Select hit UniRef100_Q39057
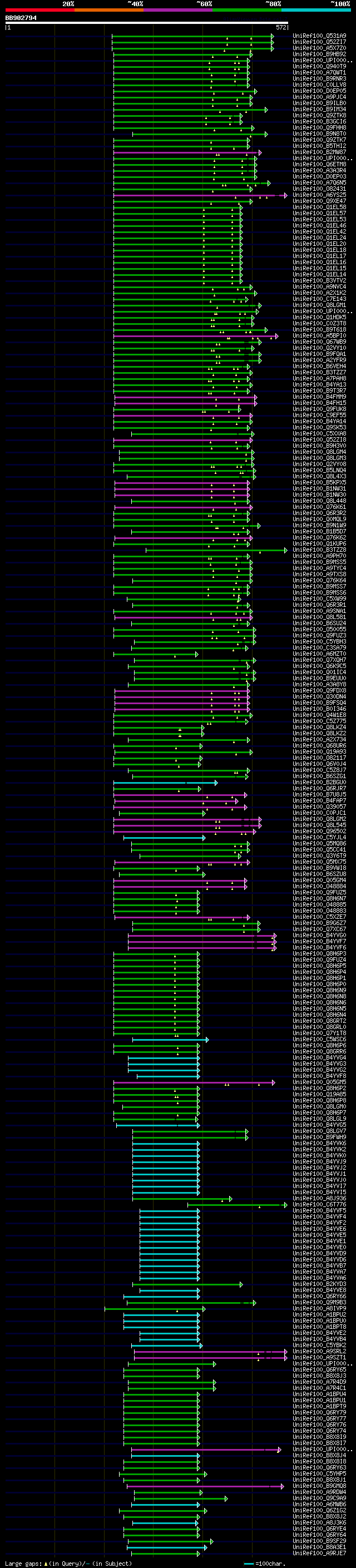The width and height of the screenshot is (356, 1568). tap(319, 807)
